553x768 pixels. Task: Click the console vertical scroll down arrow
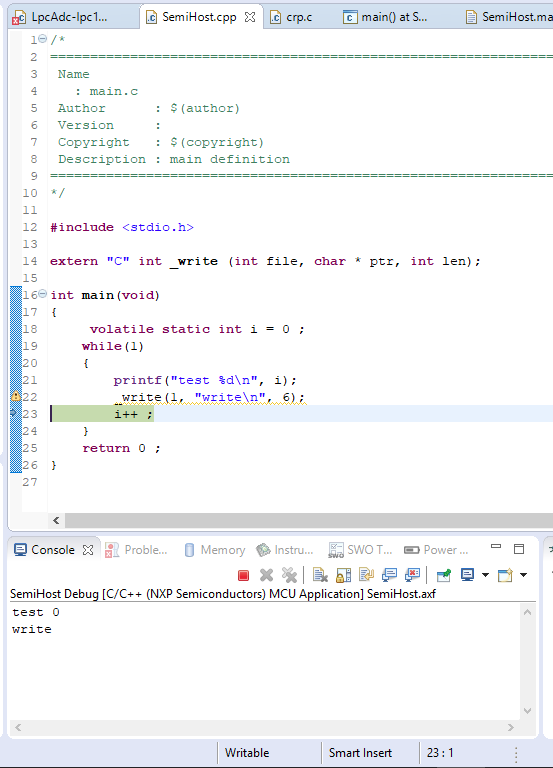pos(528,711)
